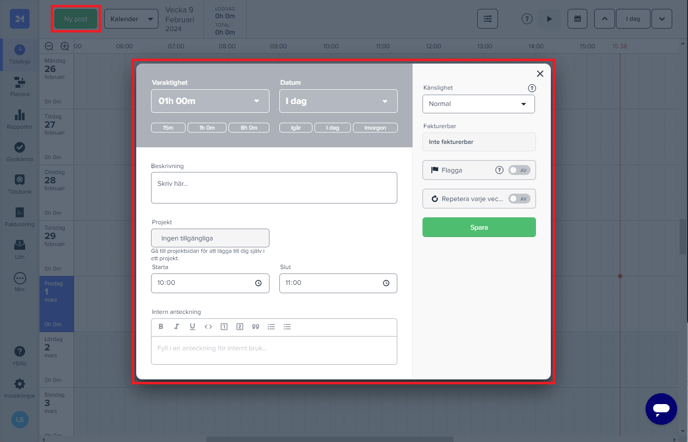The width and height of the screenshot is (688, 442).
Task: Click the bold formatting icon in note editor
Action: (x=161, y=326)
